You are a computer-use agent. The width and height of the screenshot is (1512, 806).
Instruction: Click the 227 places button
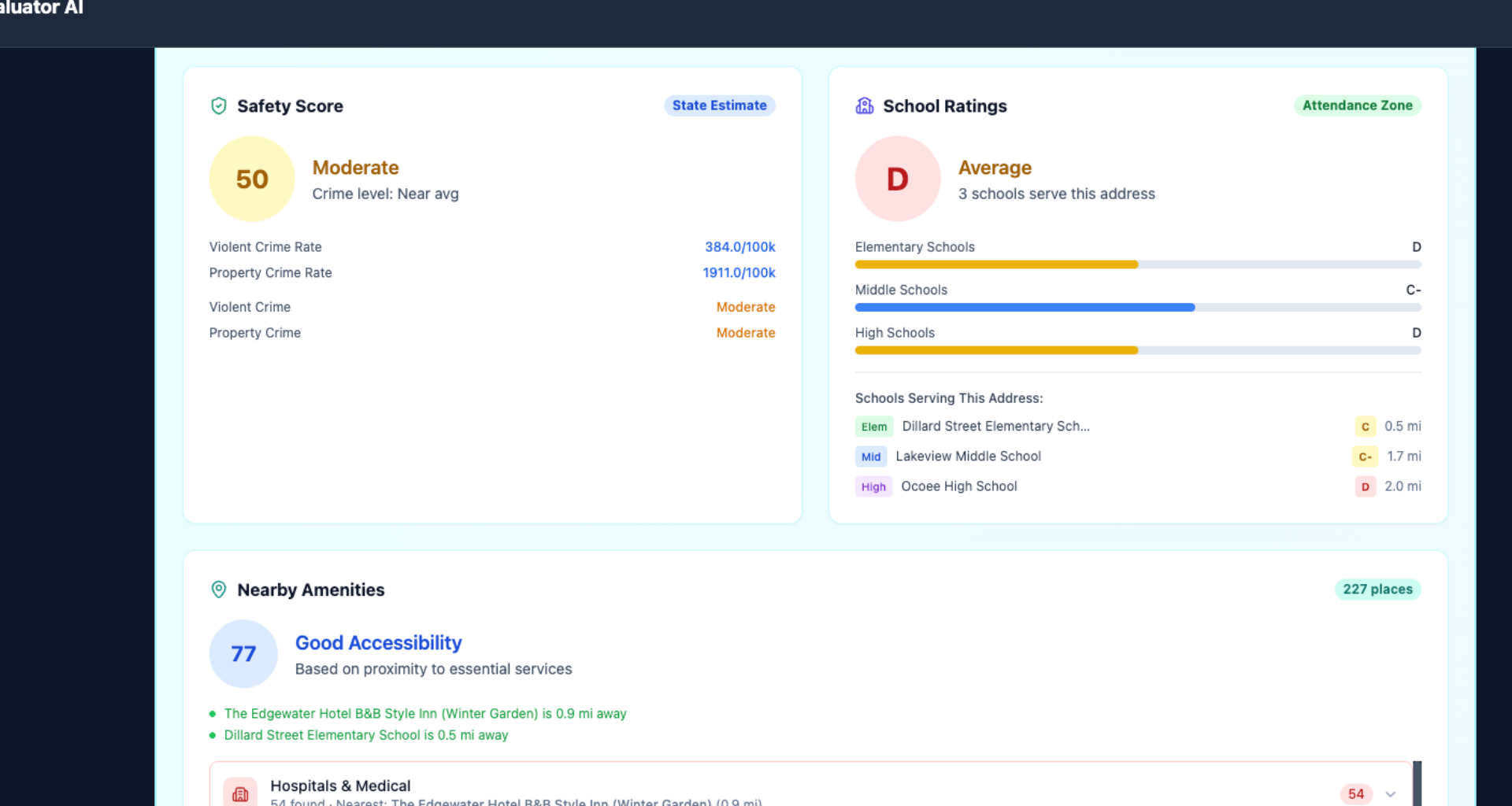coord(1377,589)
